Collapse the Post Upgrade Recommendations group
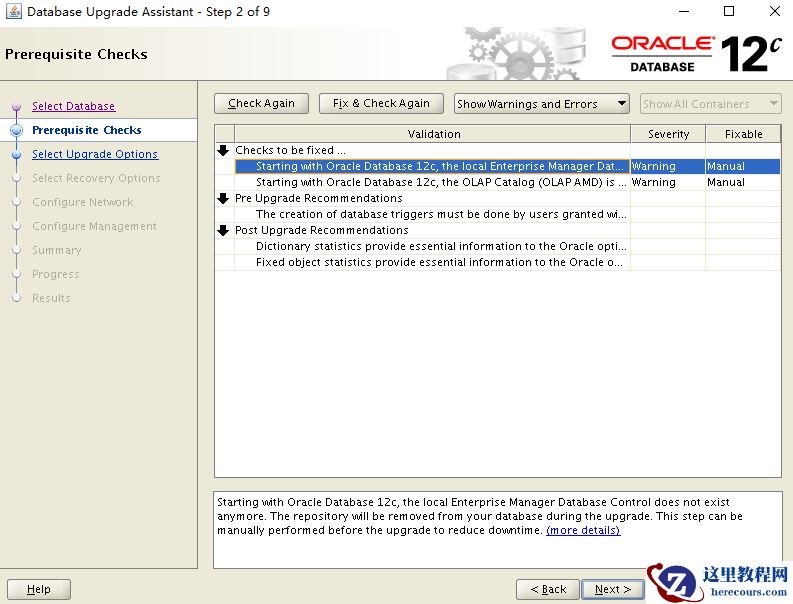The height and width of the screenshot is (604, 793). click(223, 230)
